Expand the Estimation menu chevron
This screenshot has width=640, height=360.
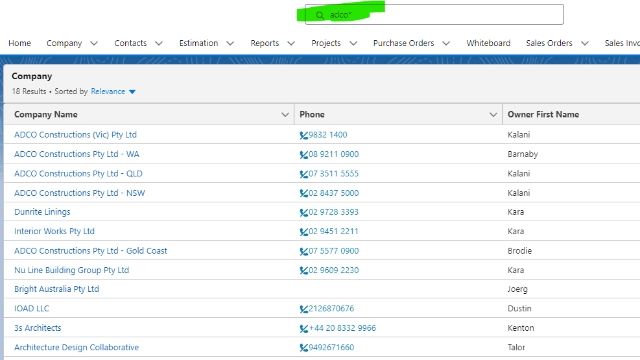(x=230, y=43)
